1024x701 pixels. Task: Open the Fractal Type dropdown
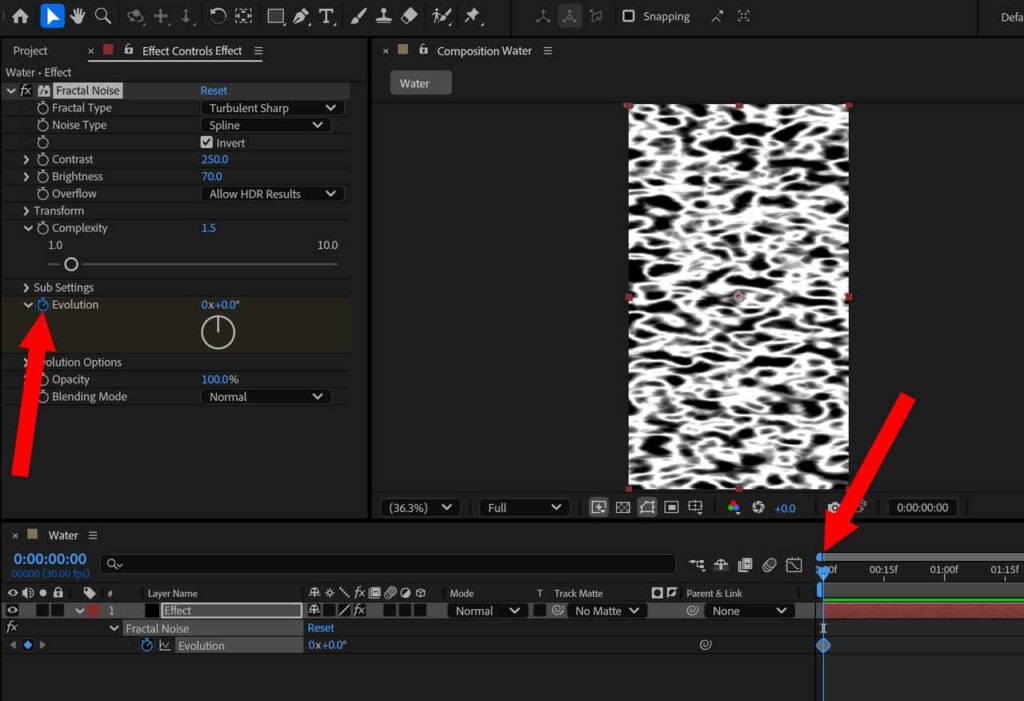[272, 108]
